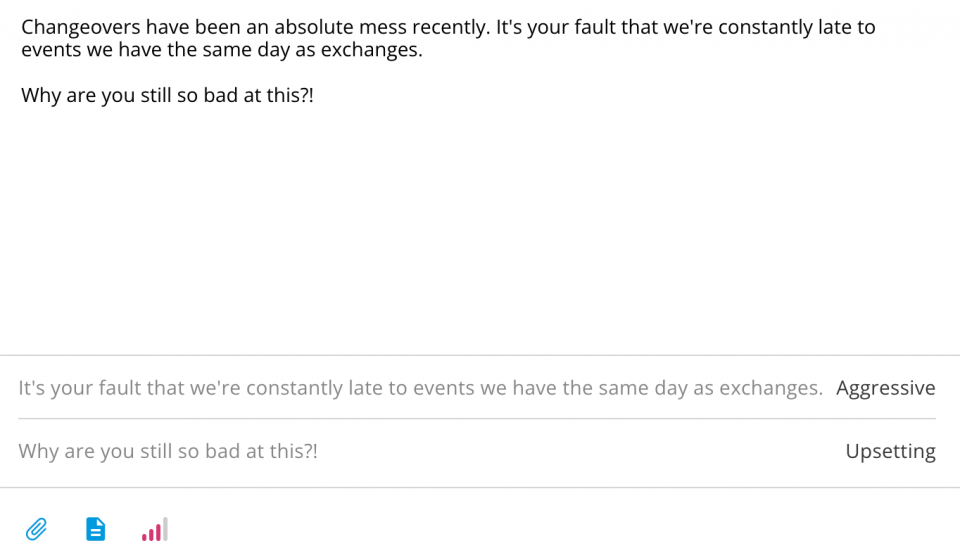
Task: Click the word "absolute" in the first sentence
Action: coord(313,27)
